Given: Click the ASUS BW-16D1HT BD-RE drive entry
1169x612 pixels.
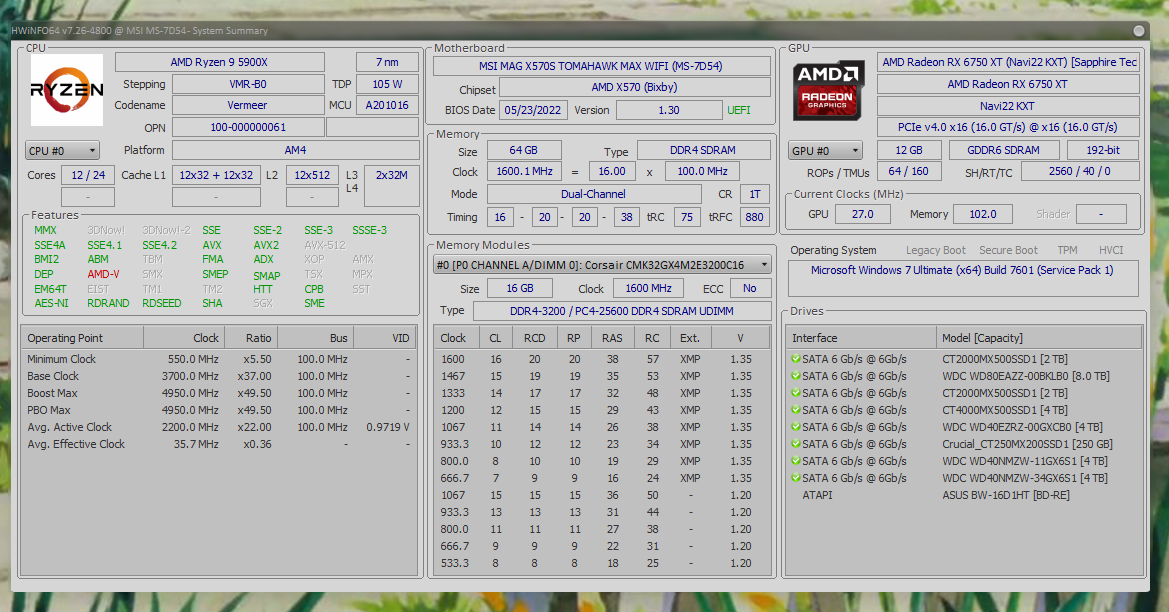Looking at the screenshot, I should pos(1006,495).
